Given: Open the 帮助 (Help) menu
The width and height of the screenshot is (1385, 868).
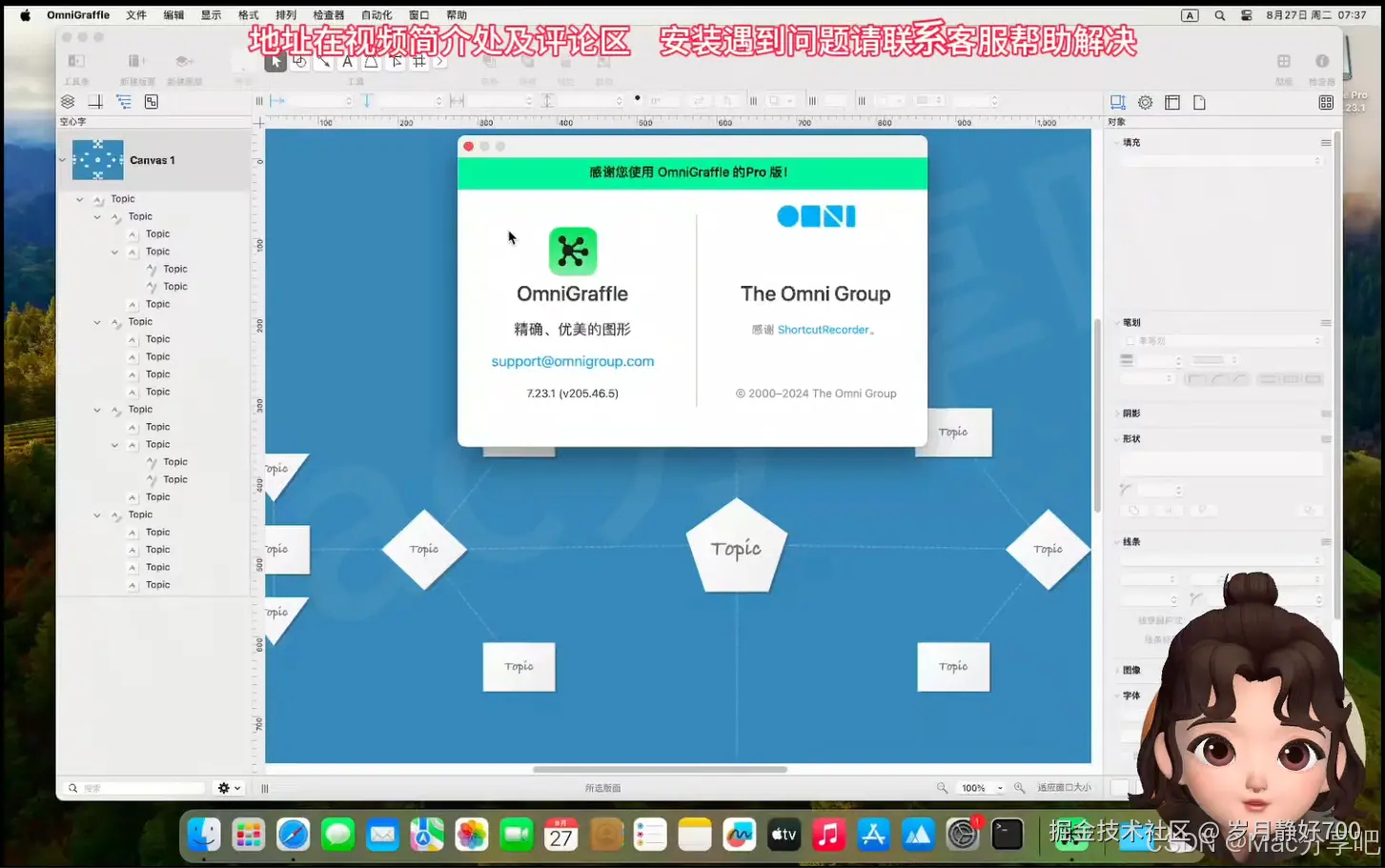Looking at the screenshot, I should click(458, 15).
